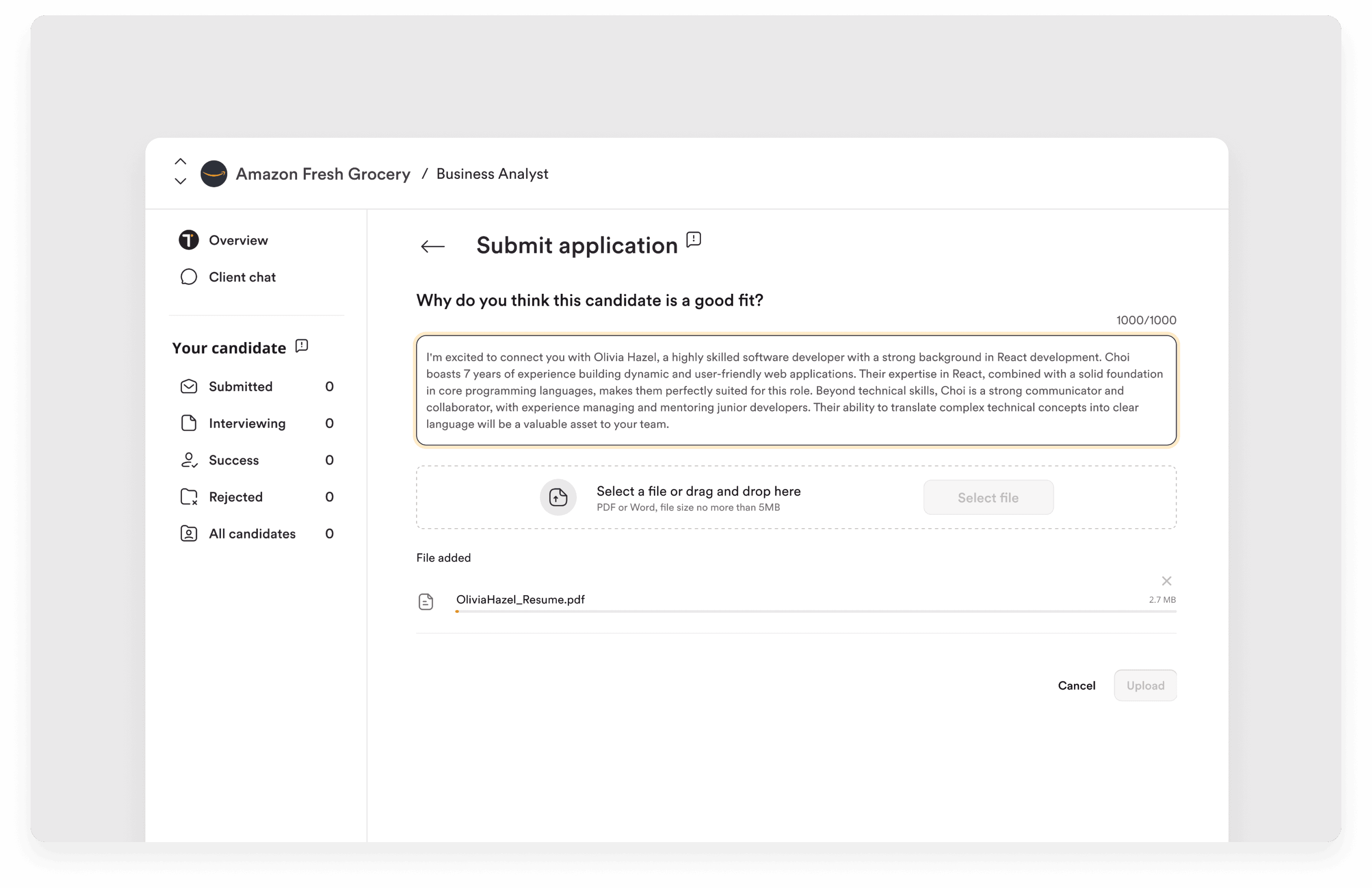
Task: Click the Submit application heading
Action: 576,246
